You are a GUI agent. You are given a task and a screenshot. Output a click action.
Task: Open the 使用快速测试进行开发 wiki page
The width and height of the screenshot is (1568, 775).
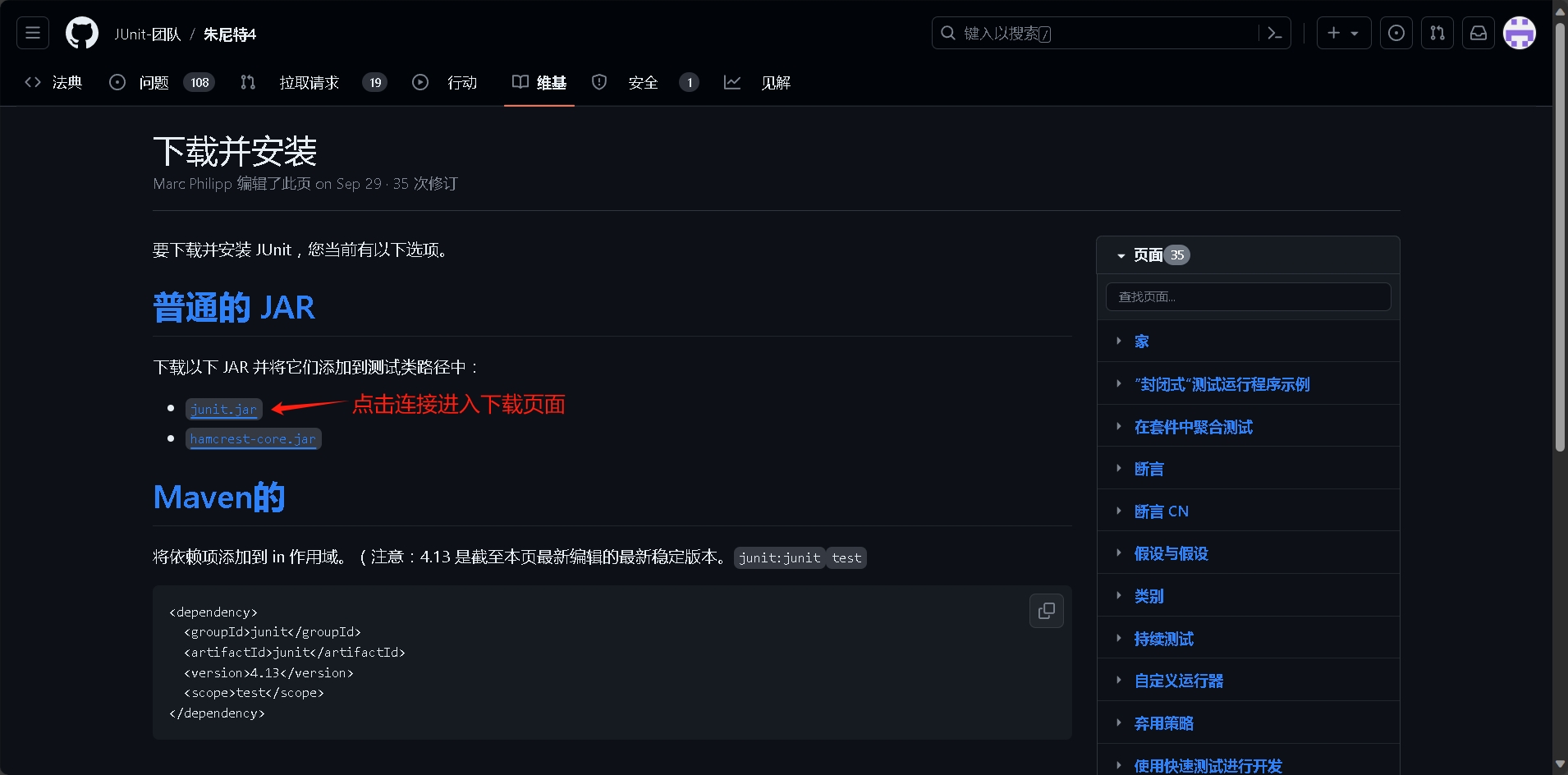pos(1208,766)
